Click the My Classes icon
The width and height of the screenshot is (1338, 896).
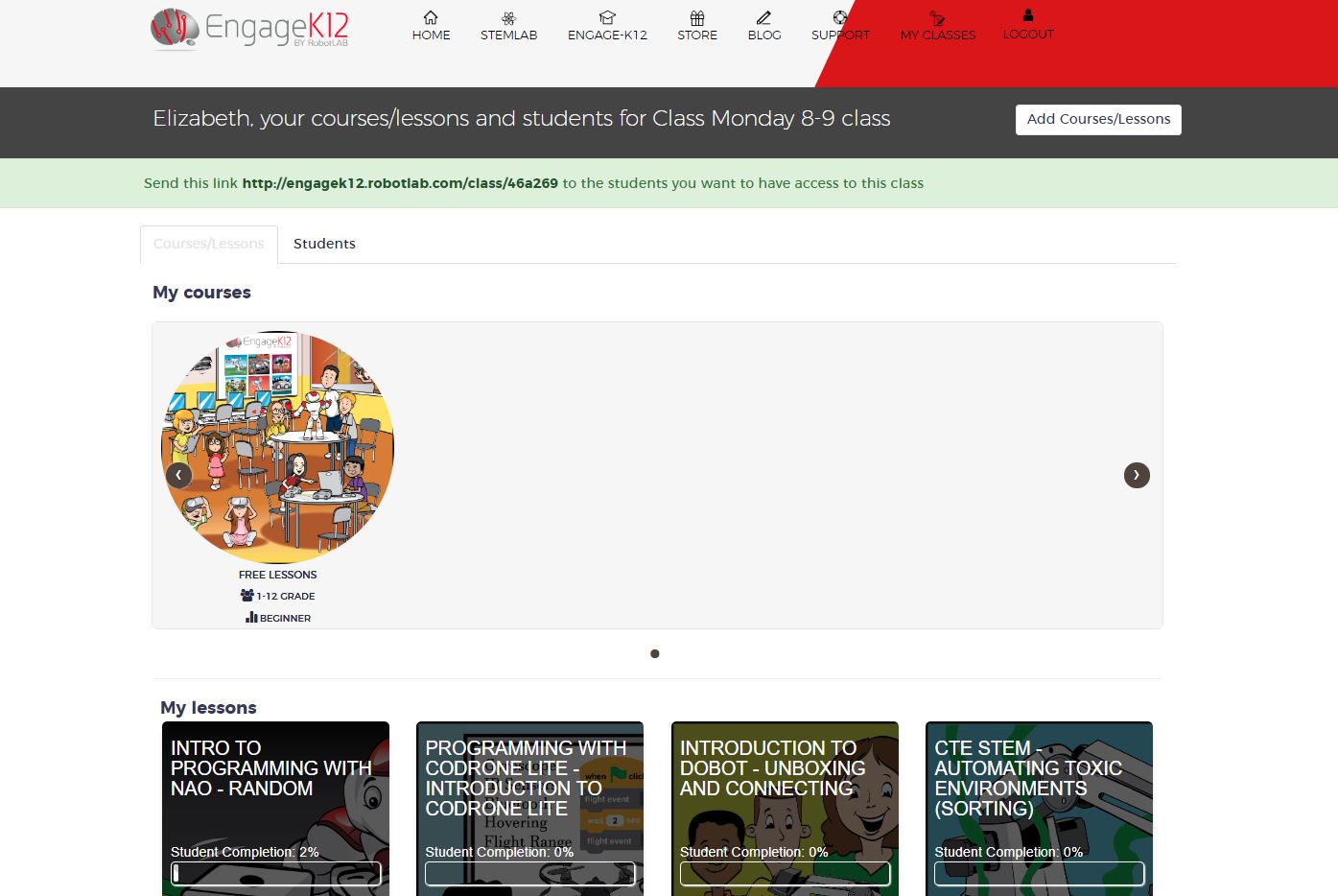pos(937,18)
